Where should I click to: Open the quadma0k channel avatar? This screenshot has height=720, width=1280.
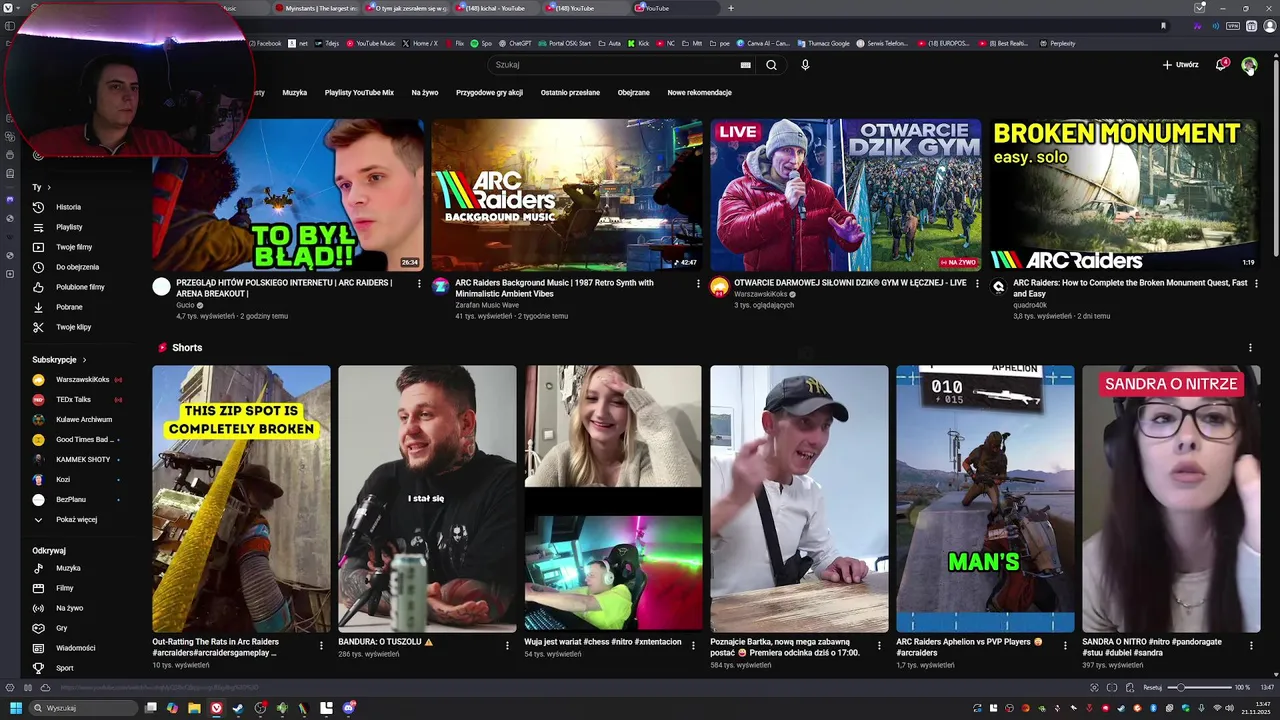[x=998, y=287]
